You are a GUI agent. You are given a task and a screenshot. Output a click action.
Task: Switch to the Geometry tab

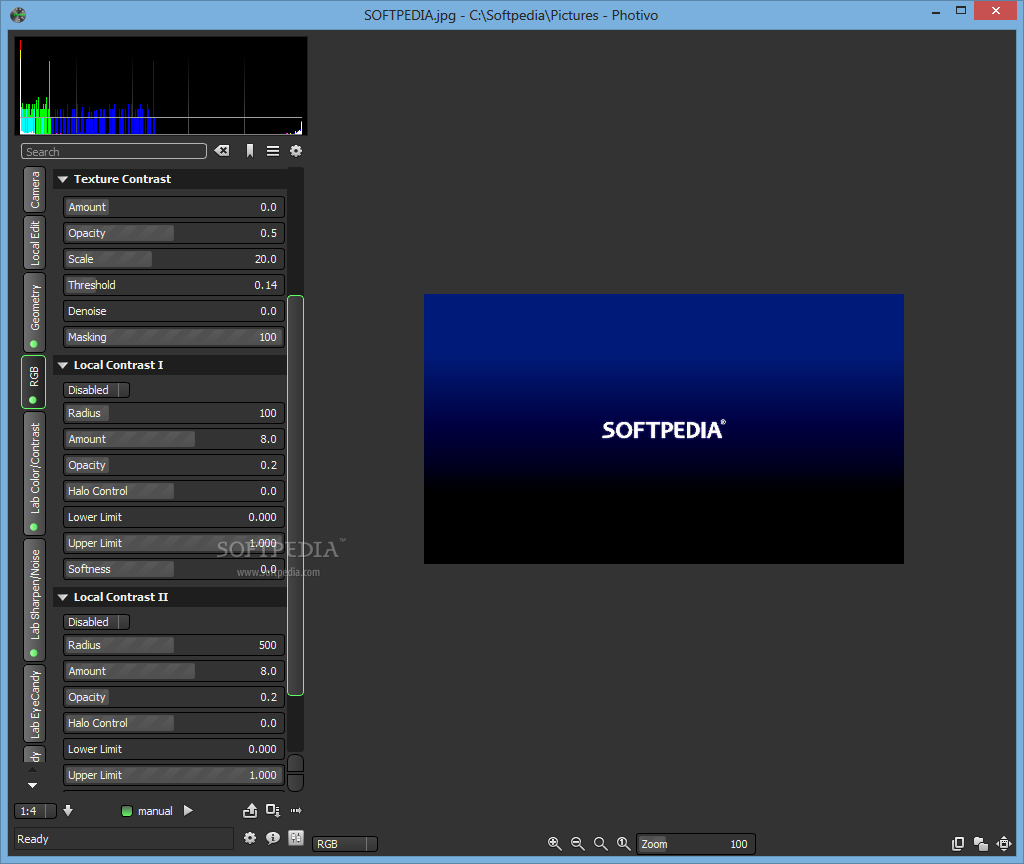[x=35, y=312]
